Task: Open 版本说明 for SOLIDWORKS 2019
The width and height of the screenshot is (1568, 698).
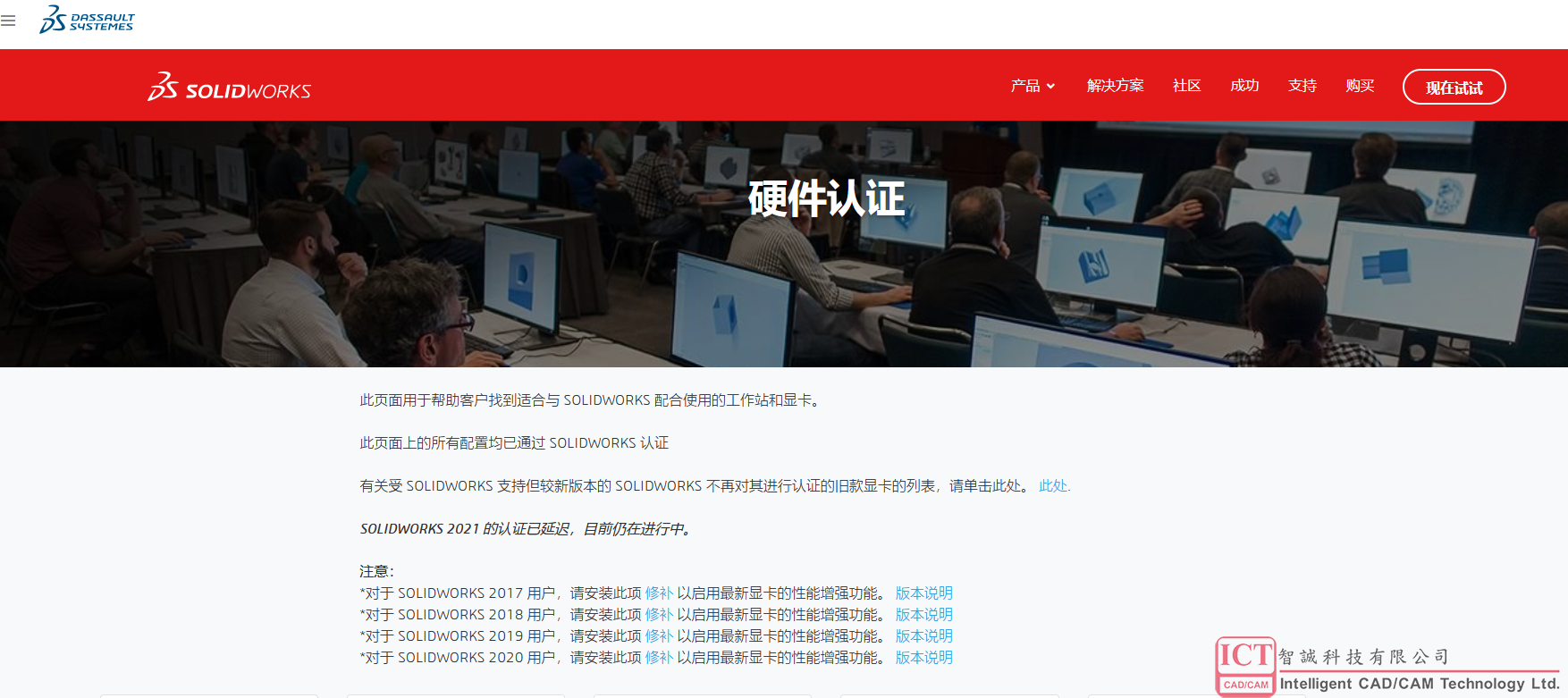Action: [x=924, y=636]
